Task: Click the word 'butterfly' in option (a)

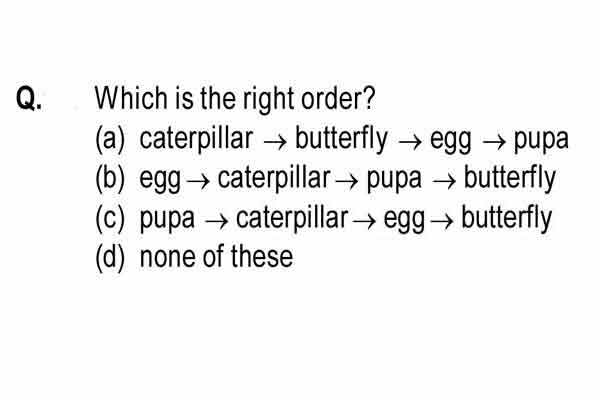Action: coord(341,139)
